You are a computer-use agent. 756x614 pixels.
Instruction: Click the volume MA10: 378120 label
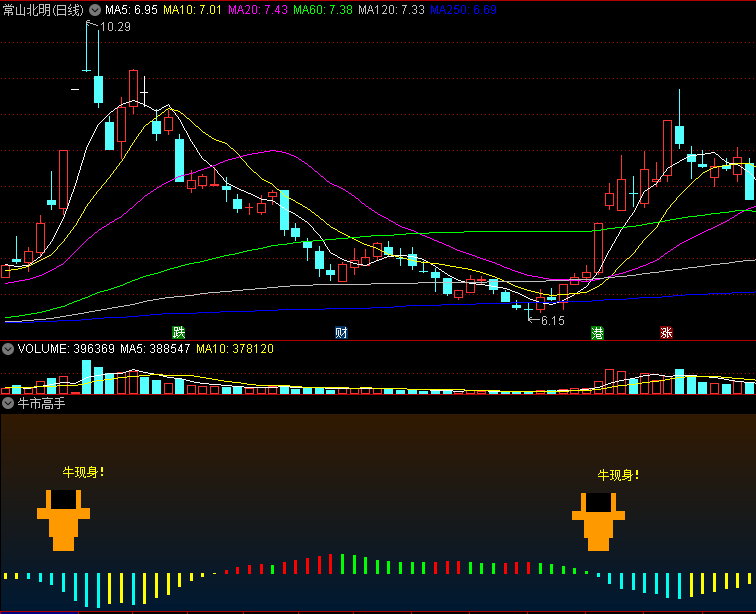point(235,349)
